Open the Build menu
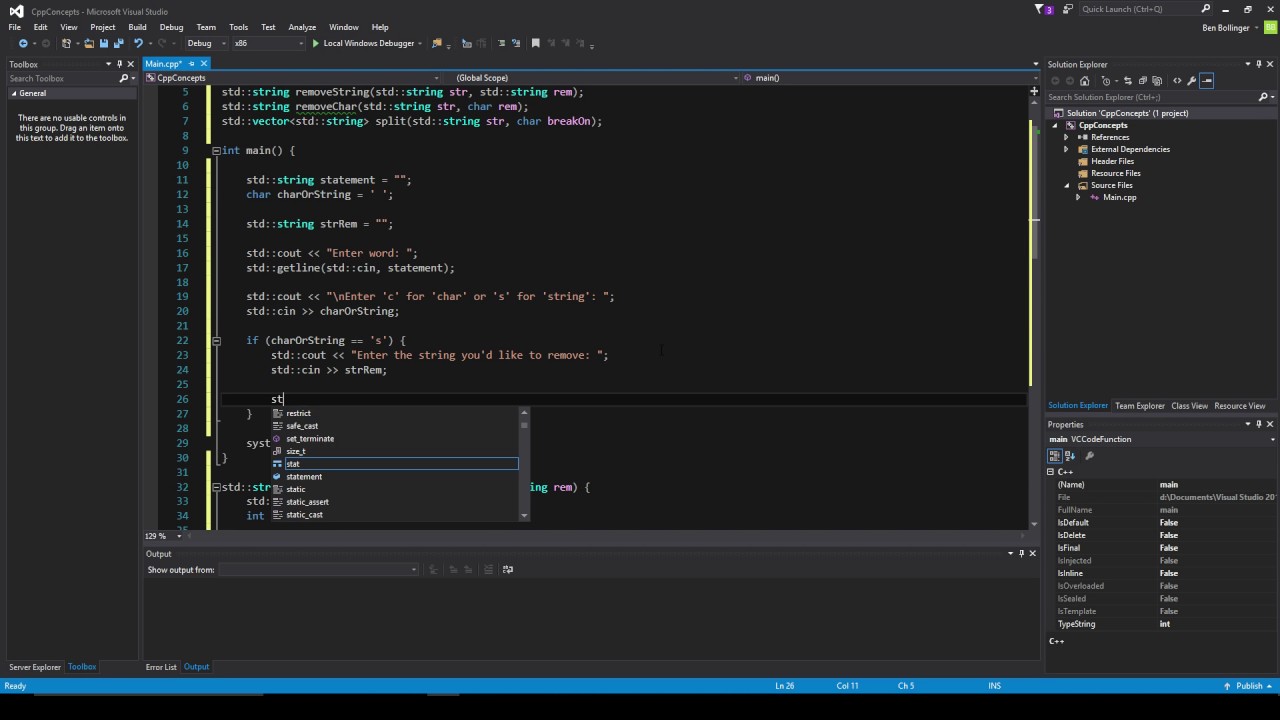This screenshot has width=1280, height=720. [x=137, y=27]
